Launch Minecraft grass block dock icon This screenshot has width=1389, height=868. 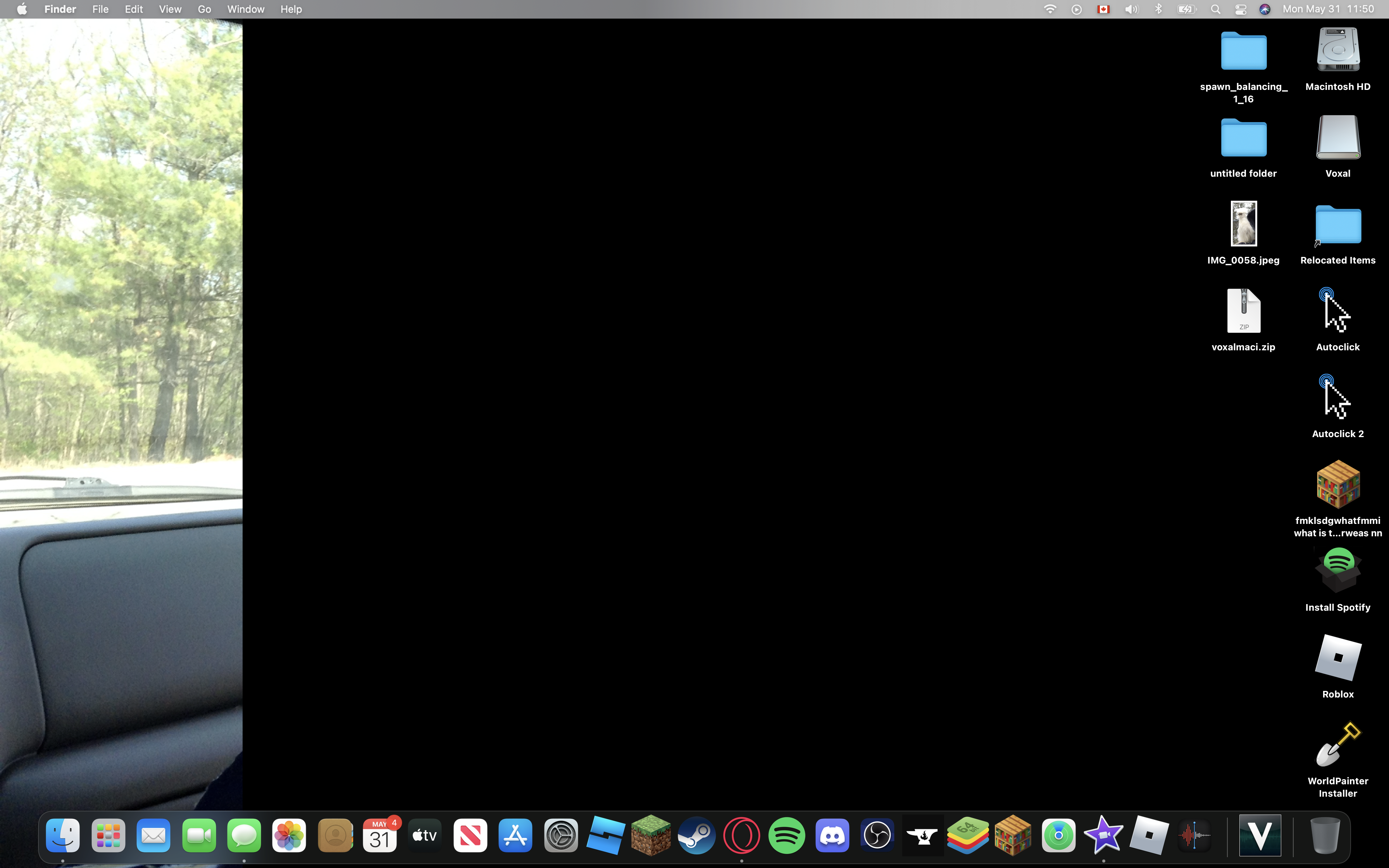(651, 835)
